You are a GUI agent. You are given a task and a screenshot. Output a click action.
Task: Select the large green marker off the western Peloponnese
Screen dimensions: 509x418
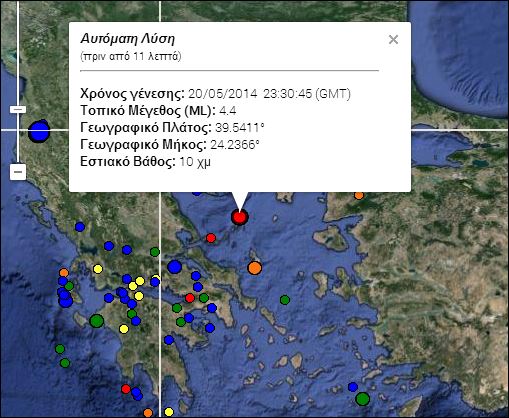pyautogui.click(x=97, y=321)
